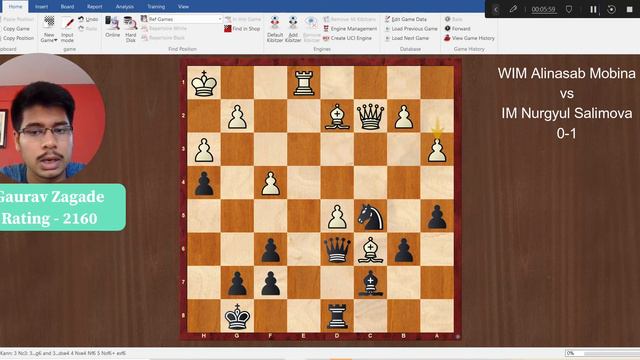Start the Default Kibitzer engine

[275, 29]
